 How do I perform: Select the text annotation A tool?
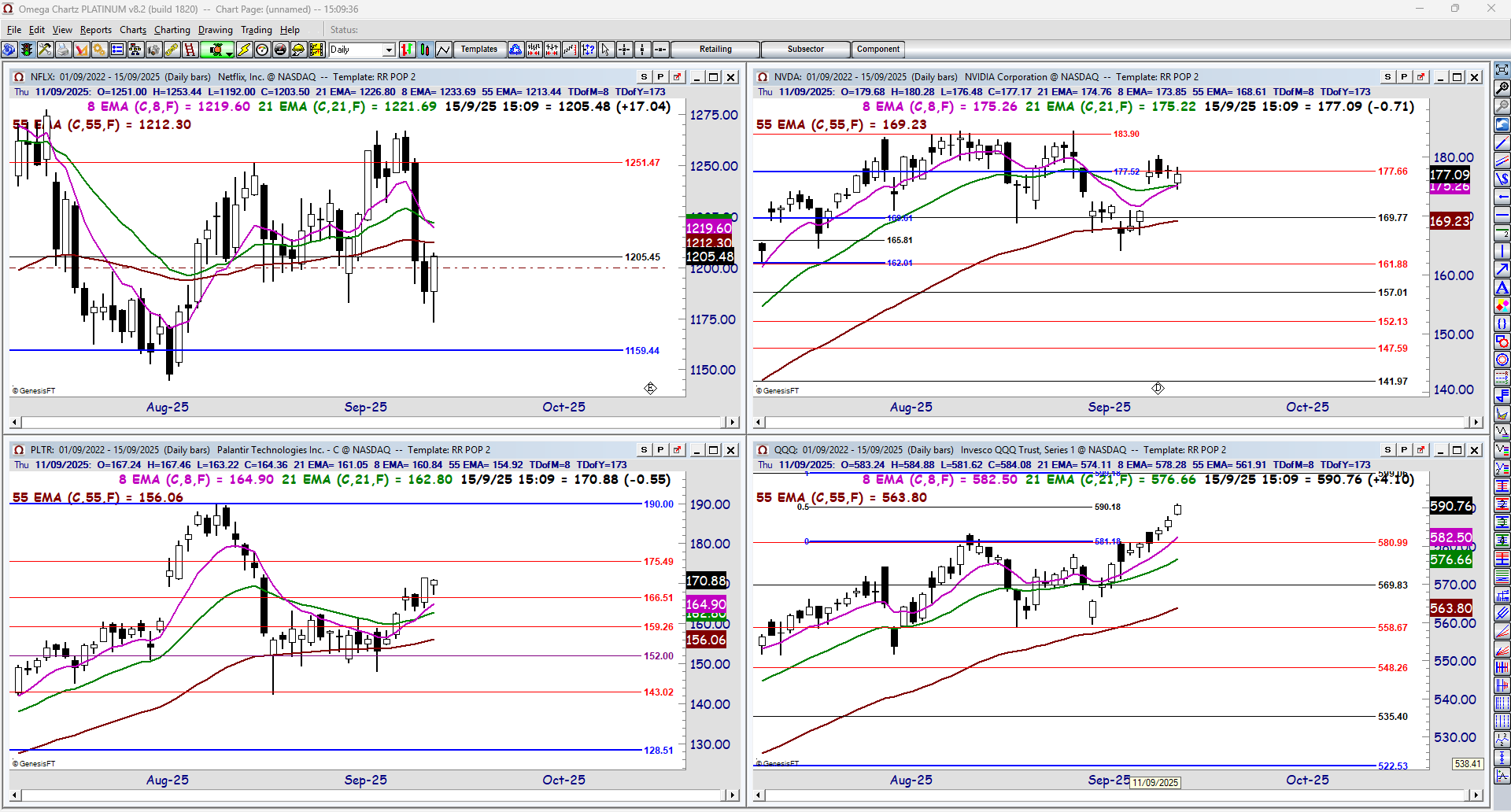click(1502, 287)
